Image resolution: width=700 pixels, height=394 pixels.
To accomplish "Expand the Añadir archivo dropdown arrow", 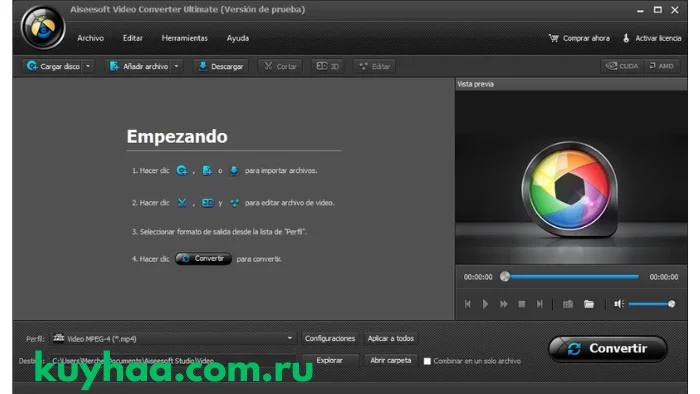I will (176, 66).
